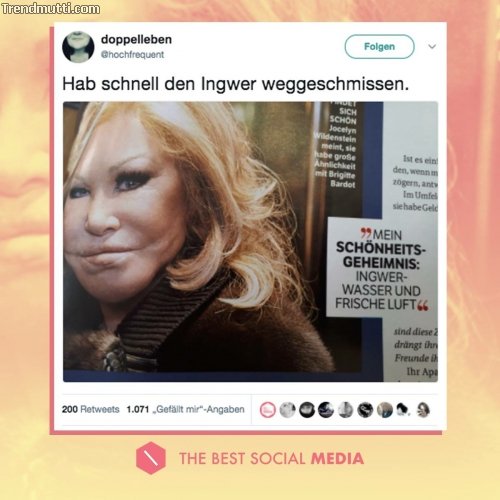The height and width of the screenshot is (500, 500).
Task: Open the doppelleben display name link
Action: [x=136, y=39]
